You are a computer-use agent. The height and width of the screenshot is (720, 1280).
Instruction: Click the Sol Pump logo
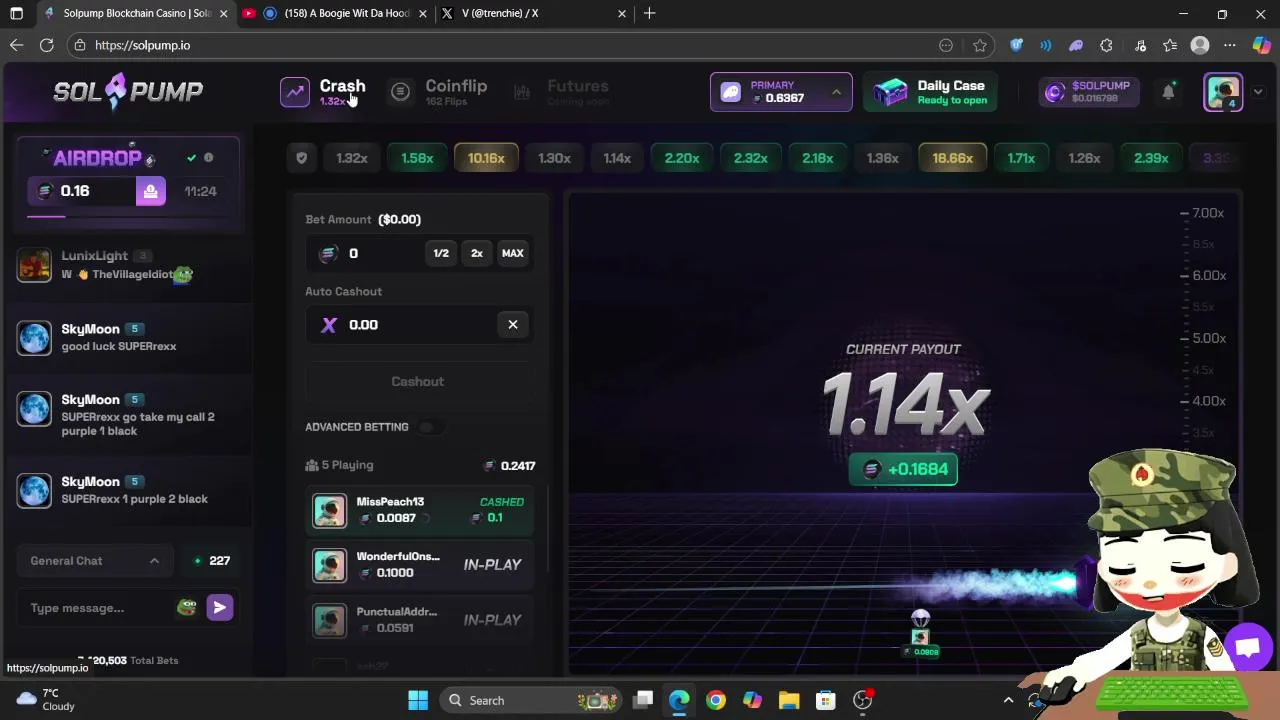click(128, 91)
